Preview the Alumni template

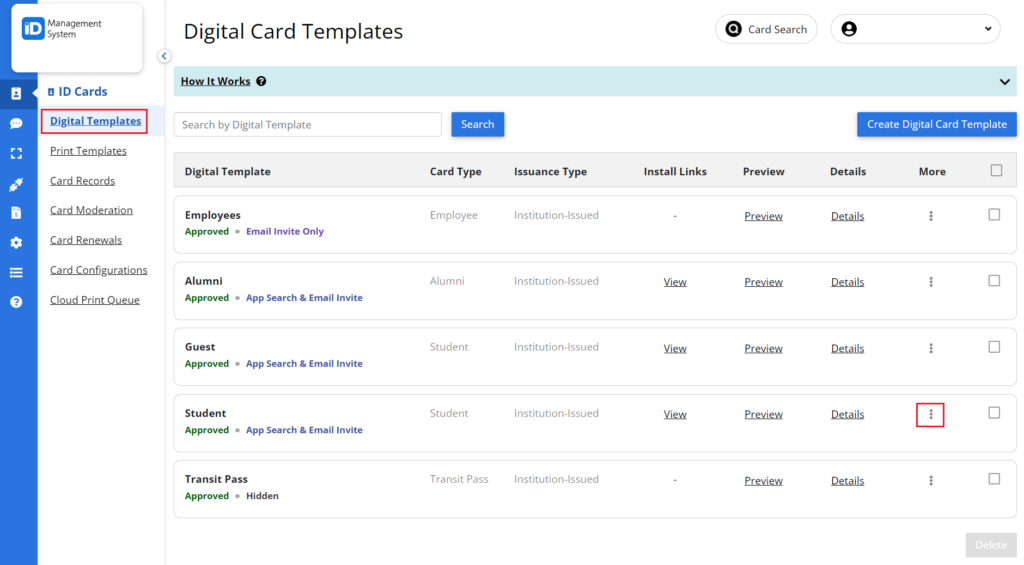click(x=763, y=282)
